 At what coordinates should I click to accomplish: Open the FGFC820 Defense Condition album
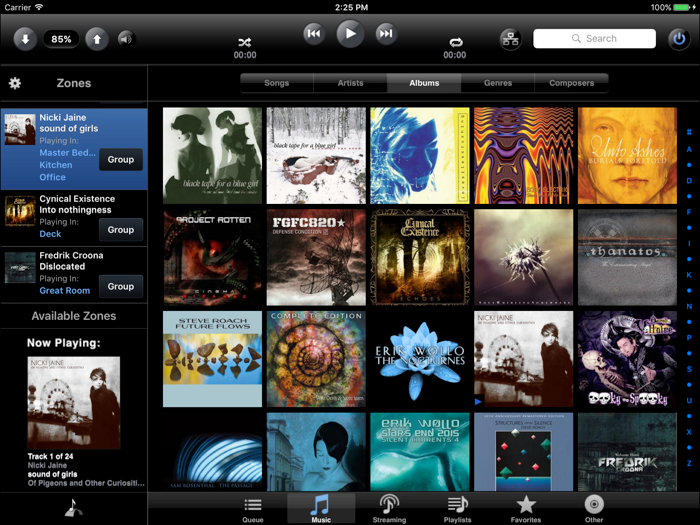(316, 257)
